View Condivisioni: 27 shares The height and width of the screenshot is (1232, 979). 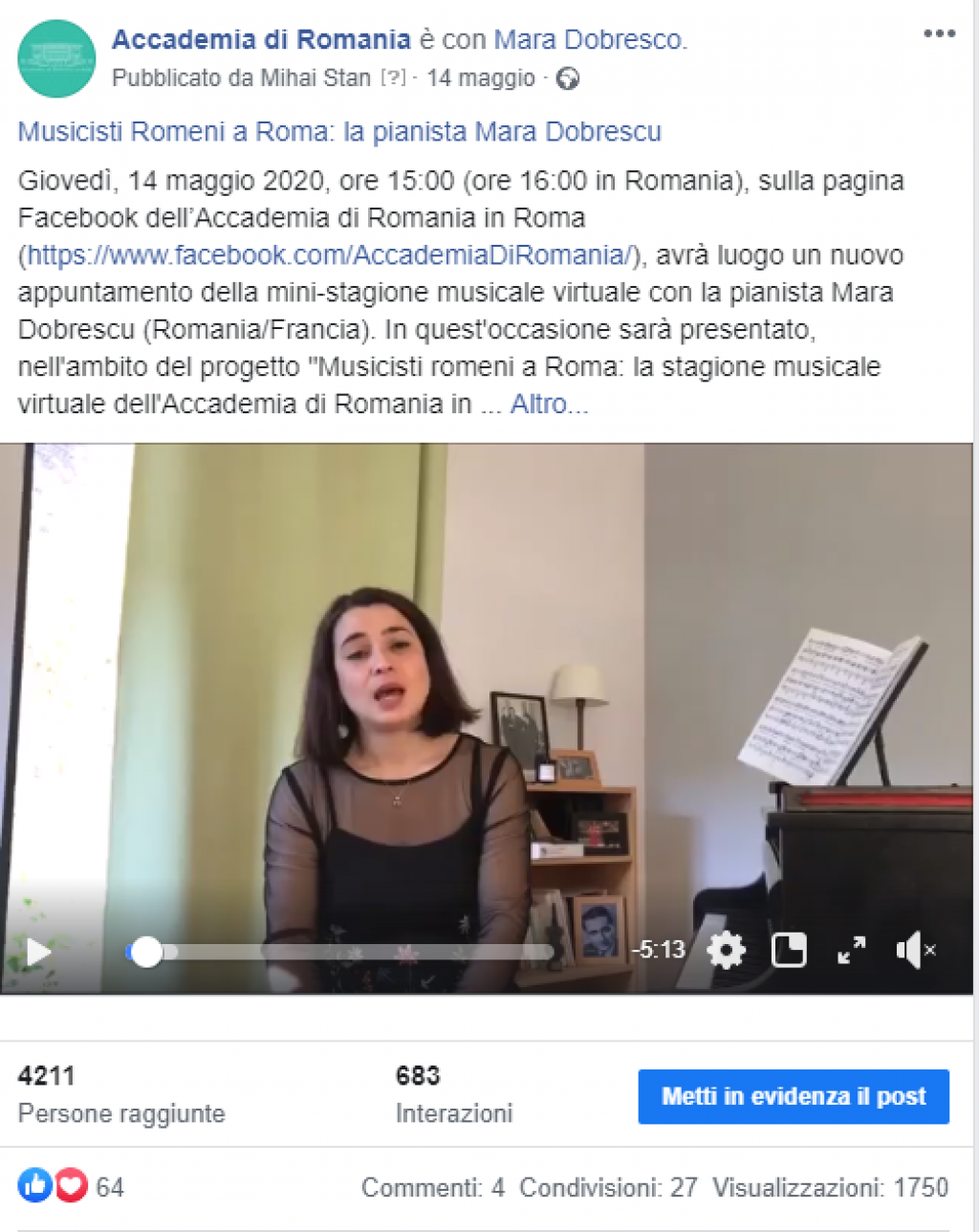pyautogui.click(x=608, y=1187)
